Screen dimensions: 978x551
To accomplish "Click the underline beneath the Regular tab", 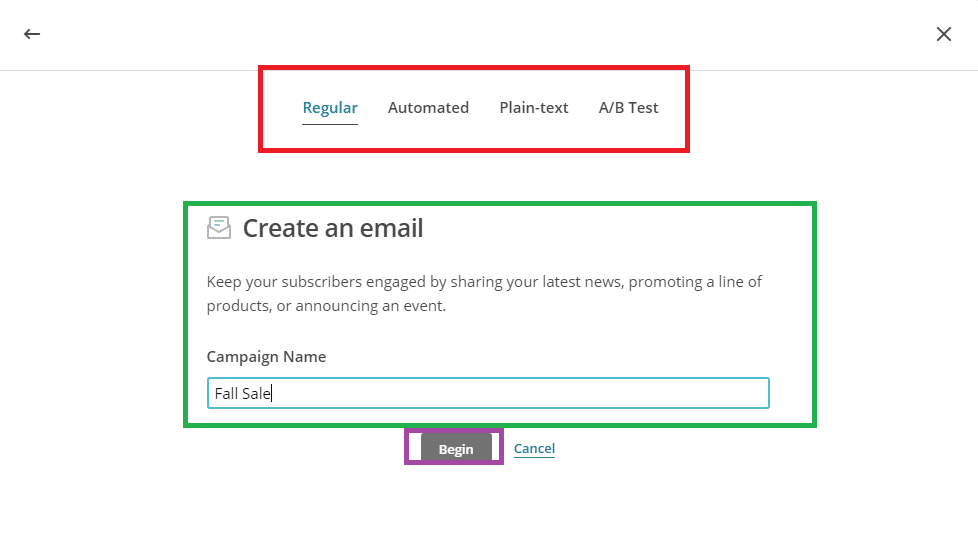I will [330, 124].
